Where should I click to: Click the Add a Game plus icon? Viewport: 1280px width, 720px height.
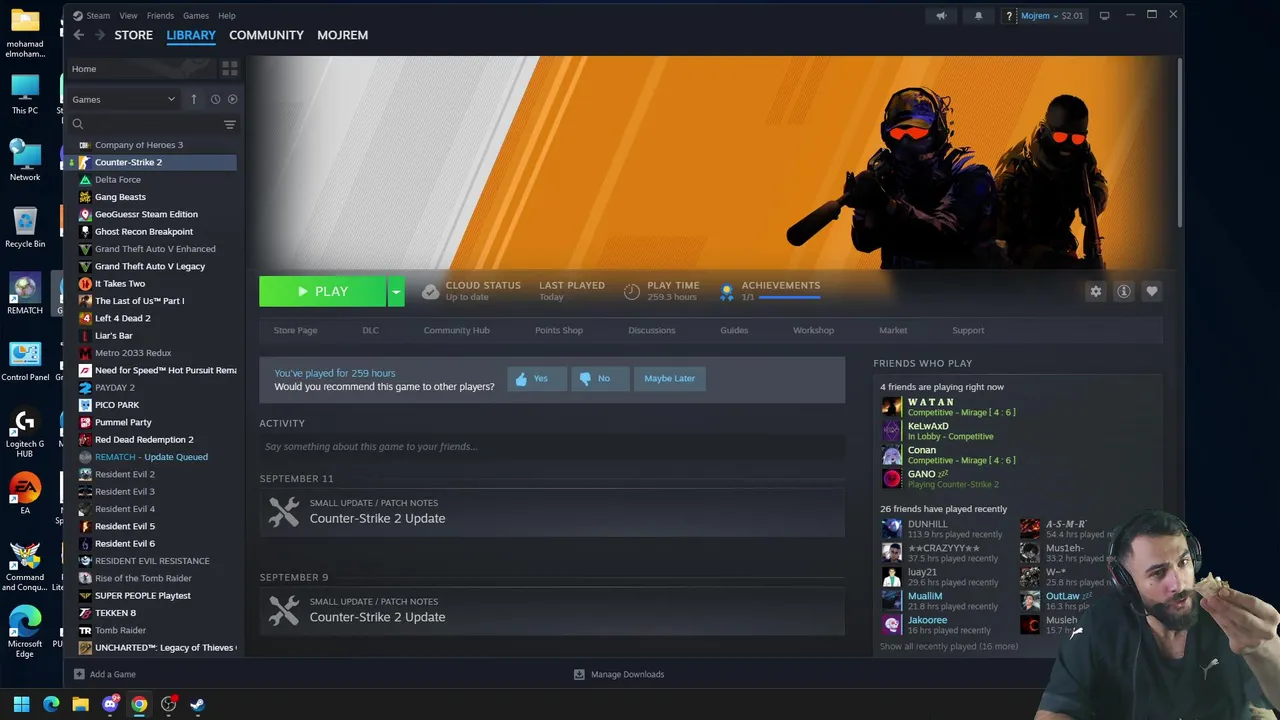click(x=79, y=674)
